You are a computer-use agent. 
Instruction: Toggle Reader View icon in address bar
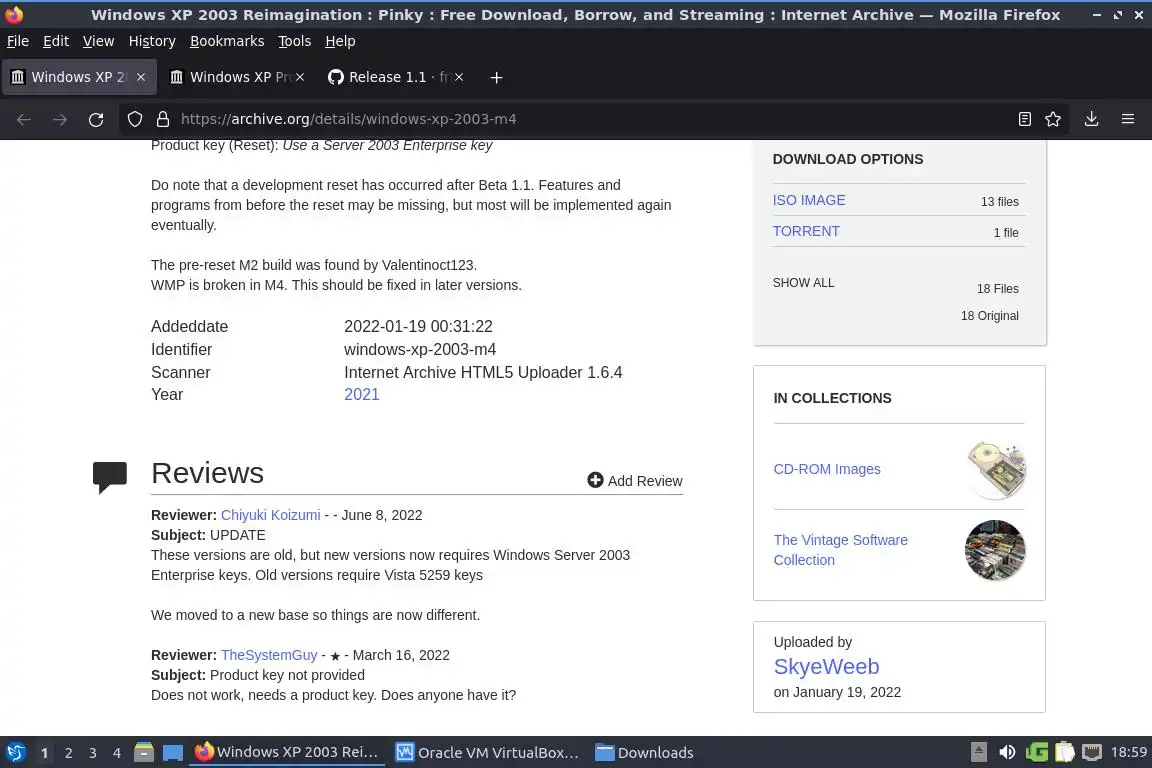[1024, 119]
